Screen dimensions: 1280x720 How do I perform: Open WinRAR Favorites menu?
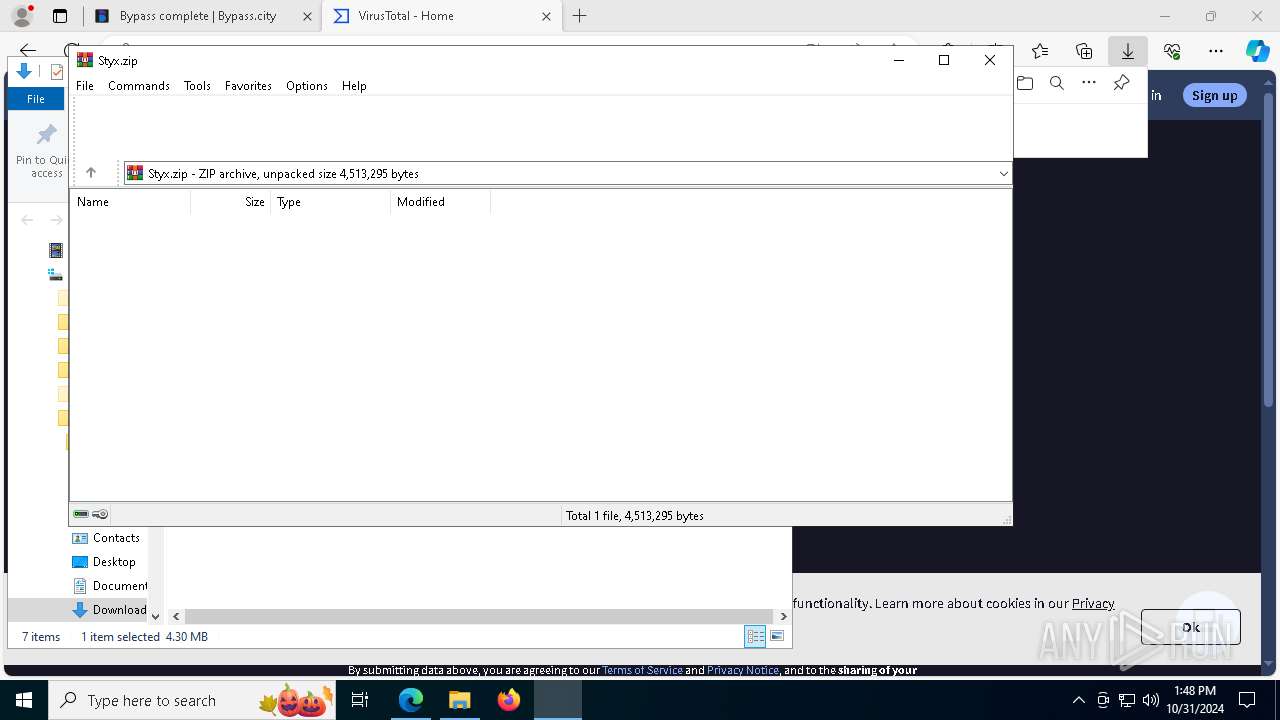(x=248, y=86)
